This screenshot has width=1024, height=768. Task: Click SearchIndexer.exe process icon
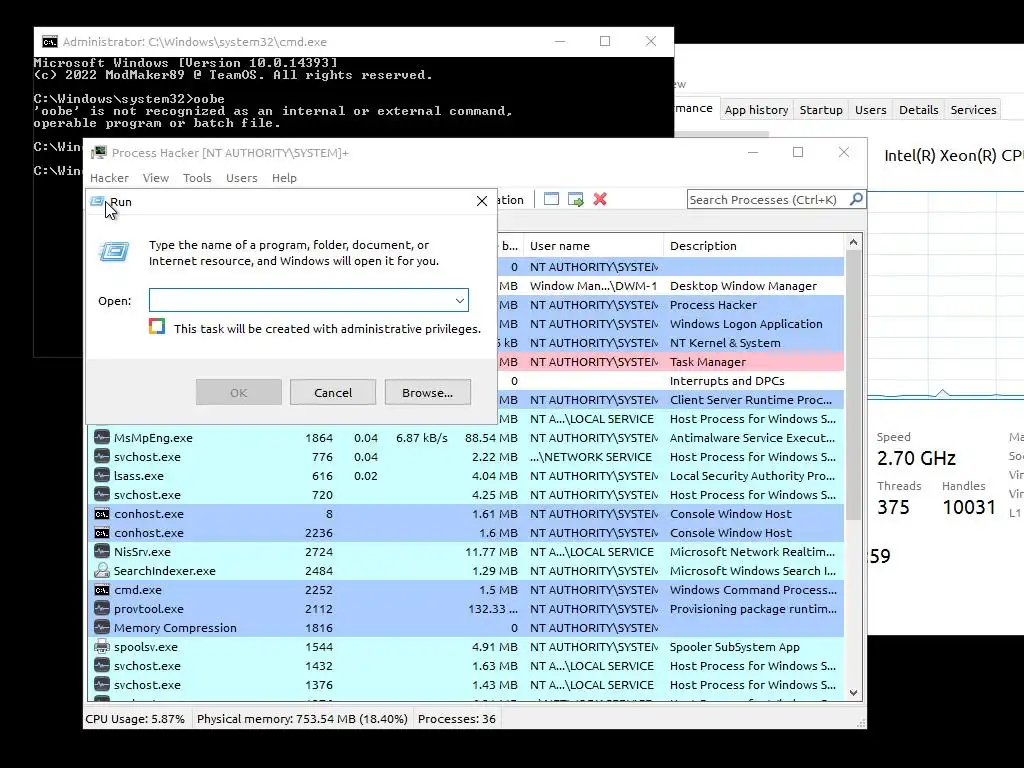[x=101, y=570]
